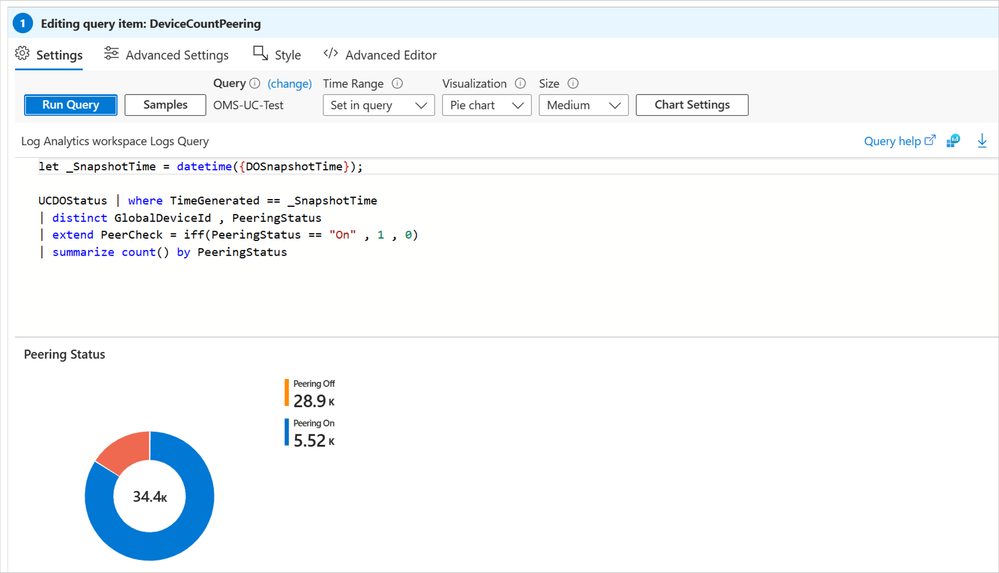The image size is (999, 573).
Task: Click the Visualization info icon
Action: pyautogui.click(x=521, y=83)
